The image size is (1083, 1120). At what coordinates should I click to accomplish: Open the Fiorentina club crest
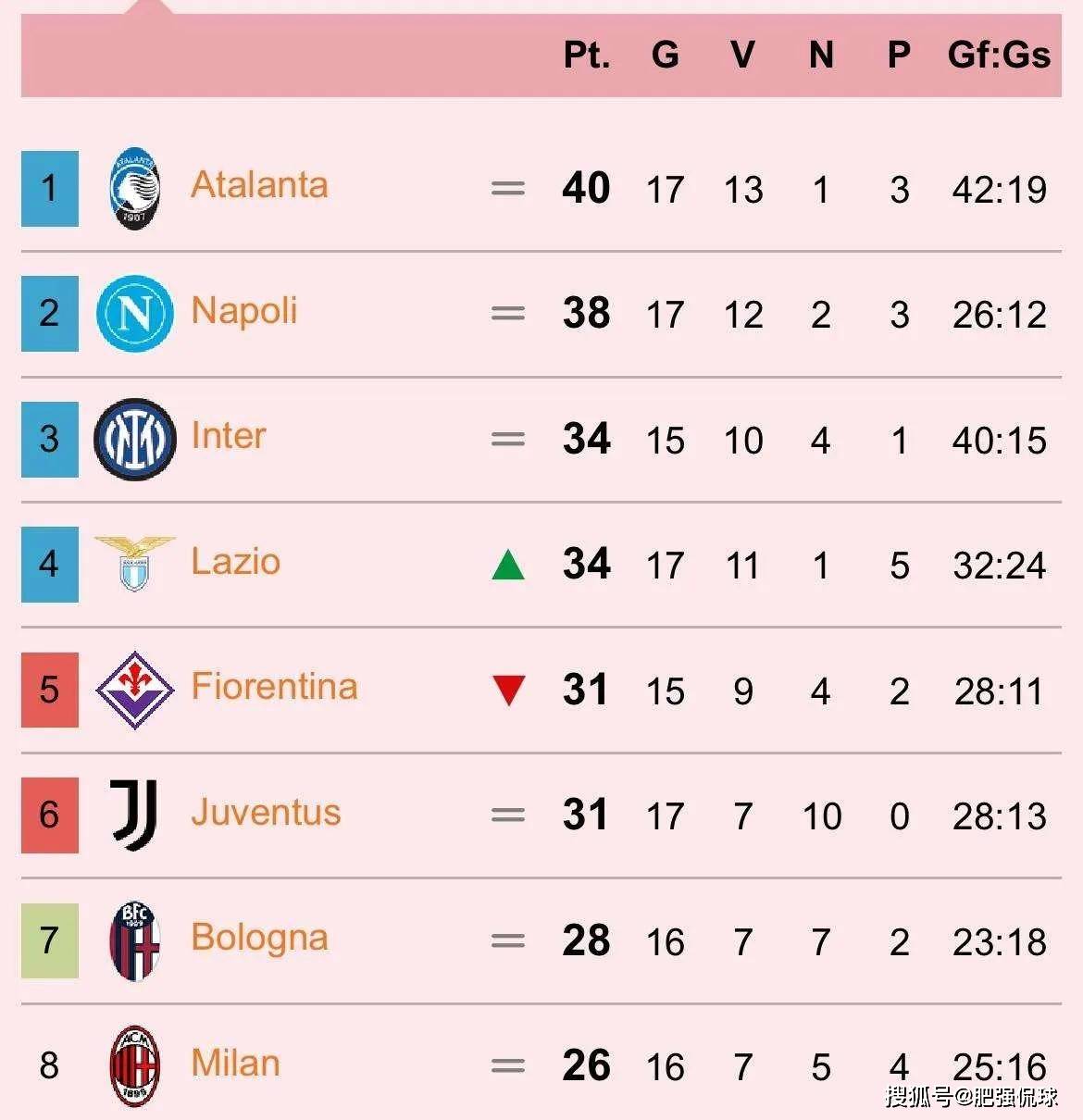[135, 690]
